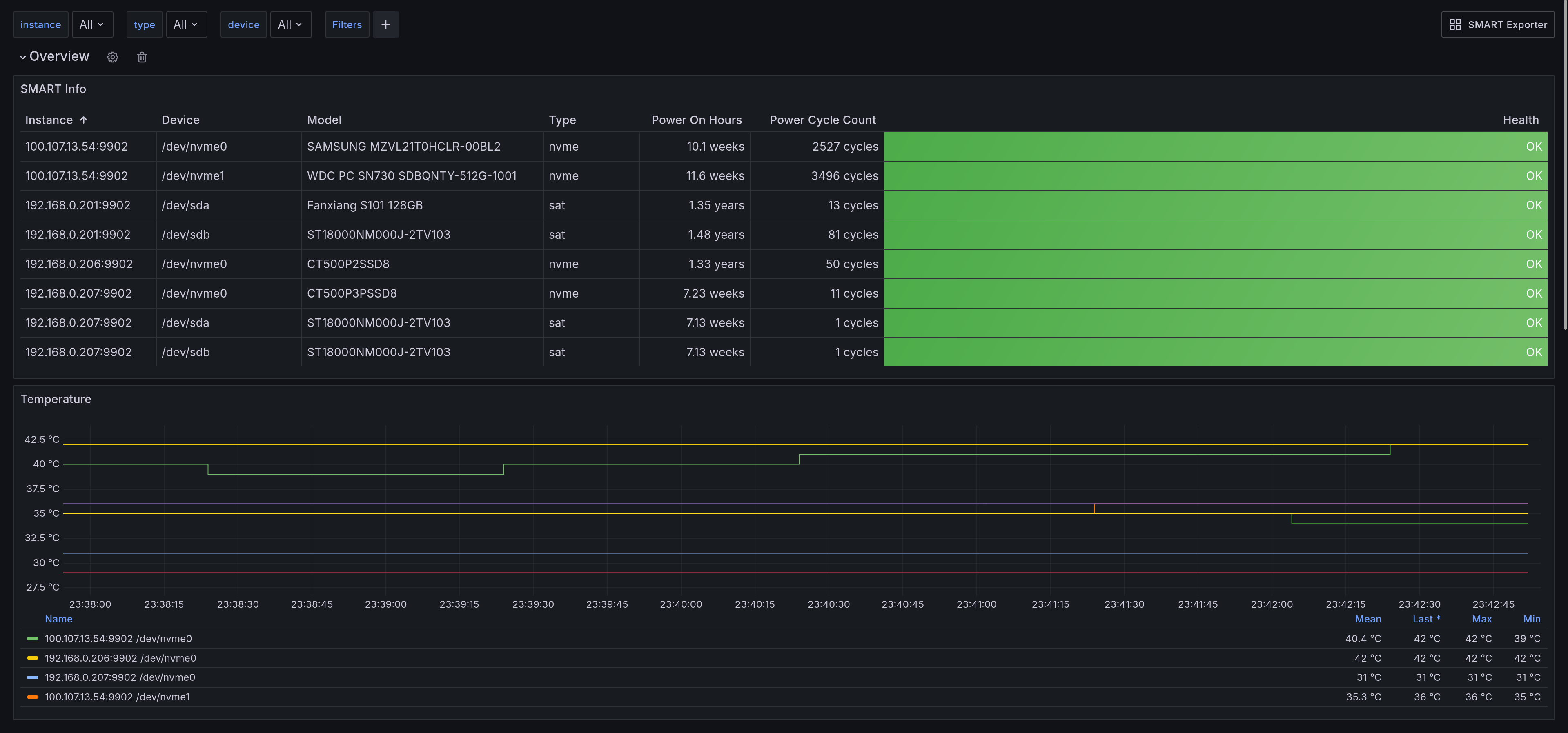1568x733 pixels.
Task: Open the type variable dropdown
Action: 186,25
